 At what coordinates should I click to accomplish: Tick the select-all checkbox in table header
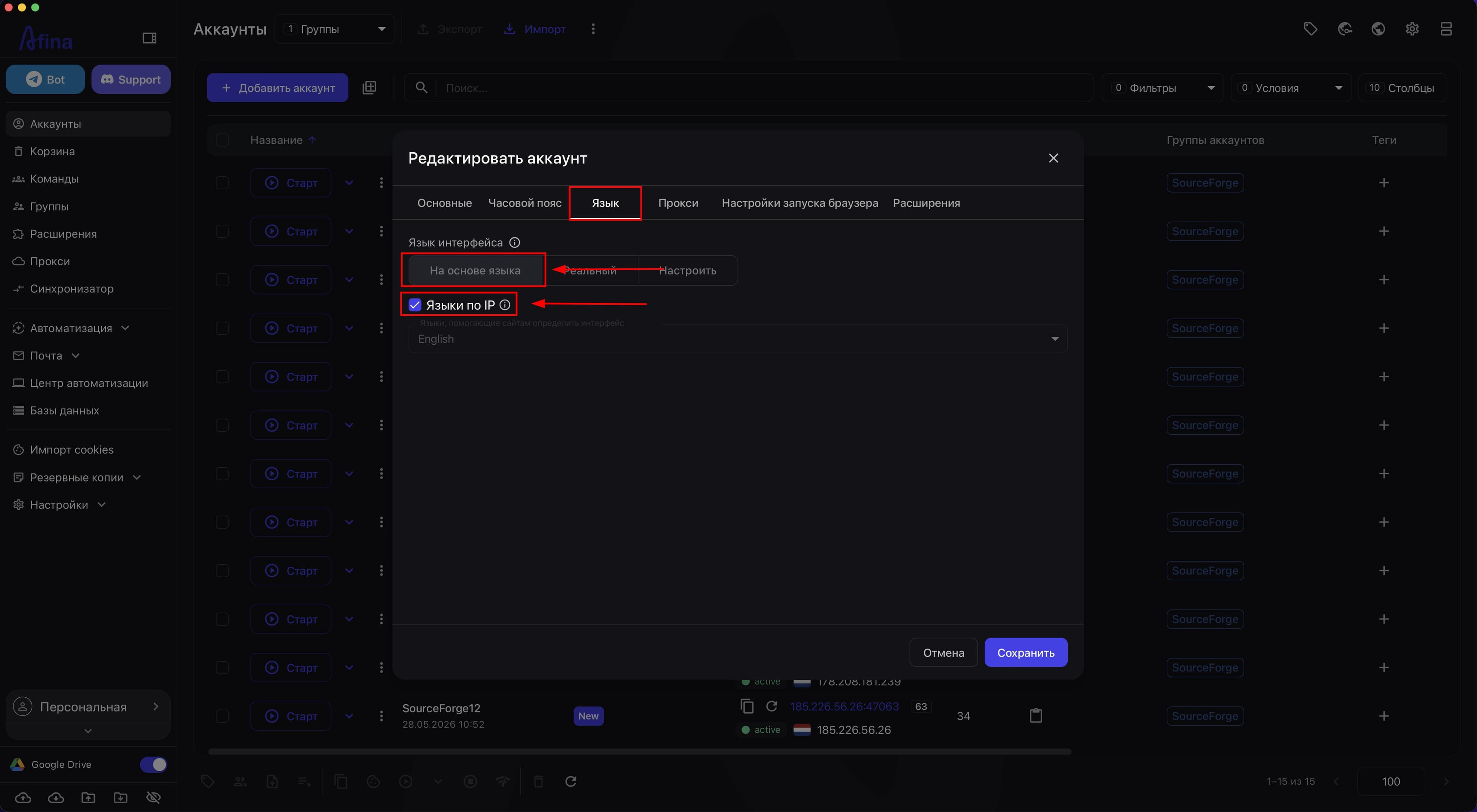coord(222,140)
